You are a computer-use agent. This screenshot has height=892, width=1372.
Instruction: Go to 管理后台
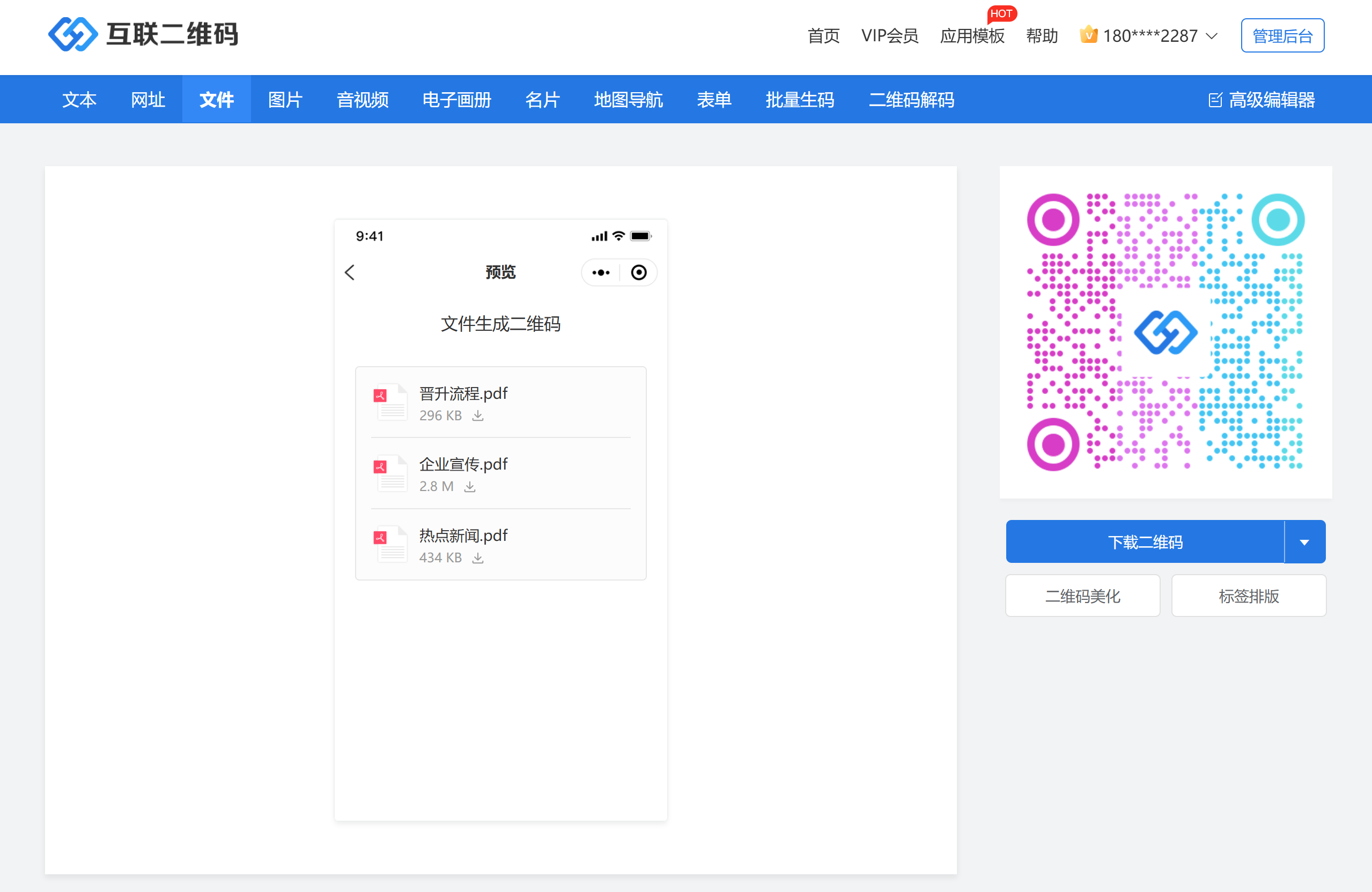1282,36
